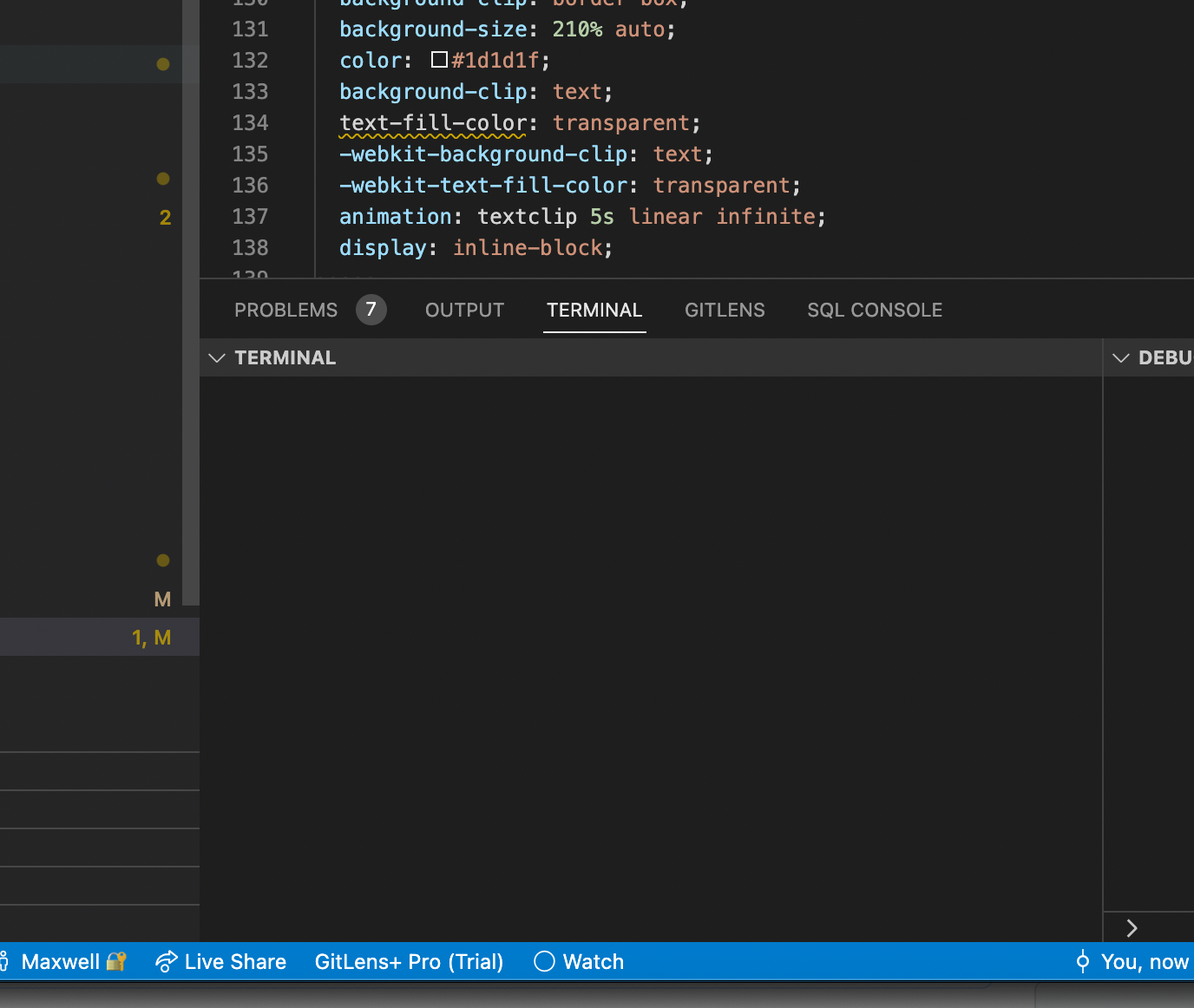Click the #1d1d1f color swatch
Viewport: 1194px width, 1008px height.
439,60
